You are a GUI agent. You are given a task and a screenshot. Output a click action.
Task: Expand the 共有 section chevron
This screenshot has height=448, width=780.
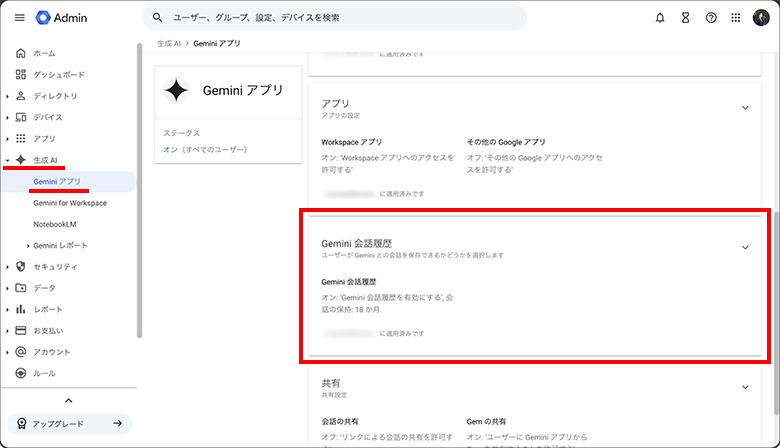click(745, 387)
